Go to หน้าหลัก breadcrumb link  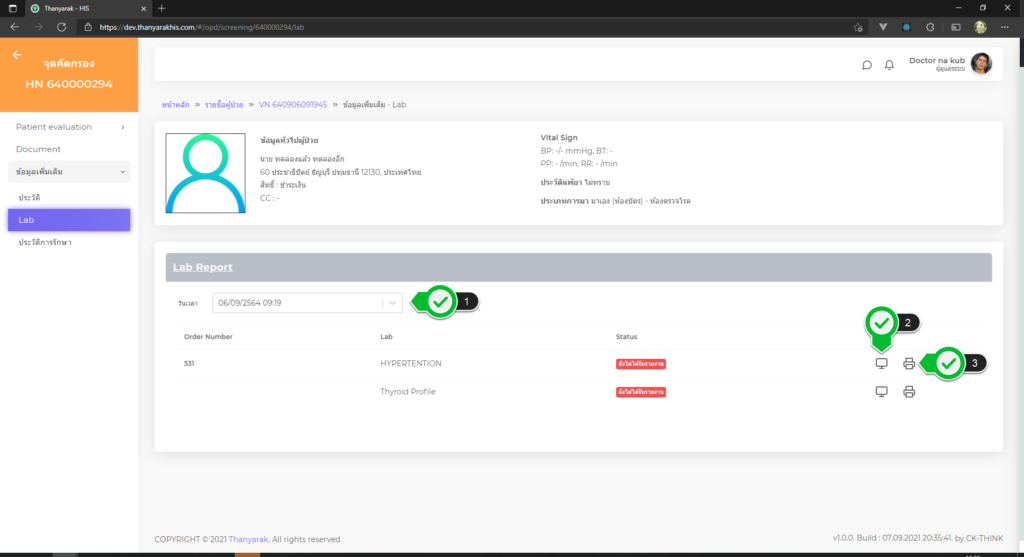pyautogui.click(x=177, y=105)
